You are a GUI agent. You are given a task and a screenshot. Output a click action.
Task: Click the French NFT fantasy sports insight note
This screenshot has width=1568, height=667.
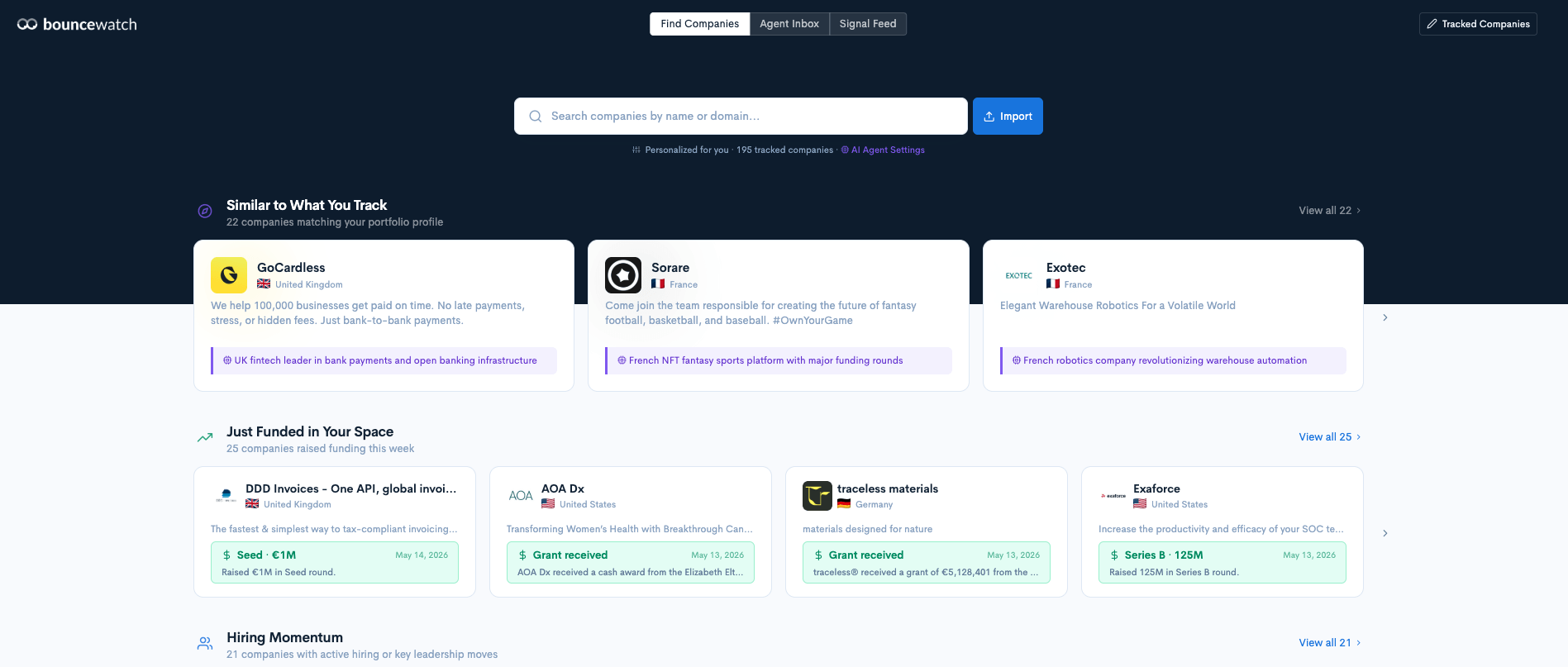779,360
